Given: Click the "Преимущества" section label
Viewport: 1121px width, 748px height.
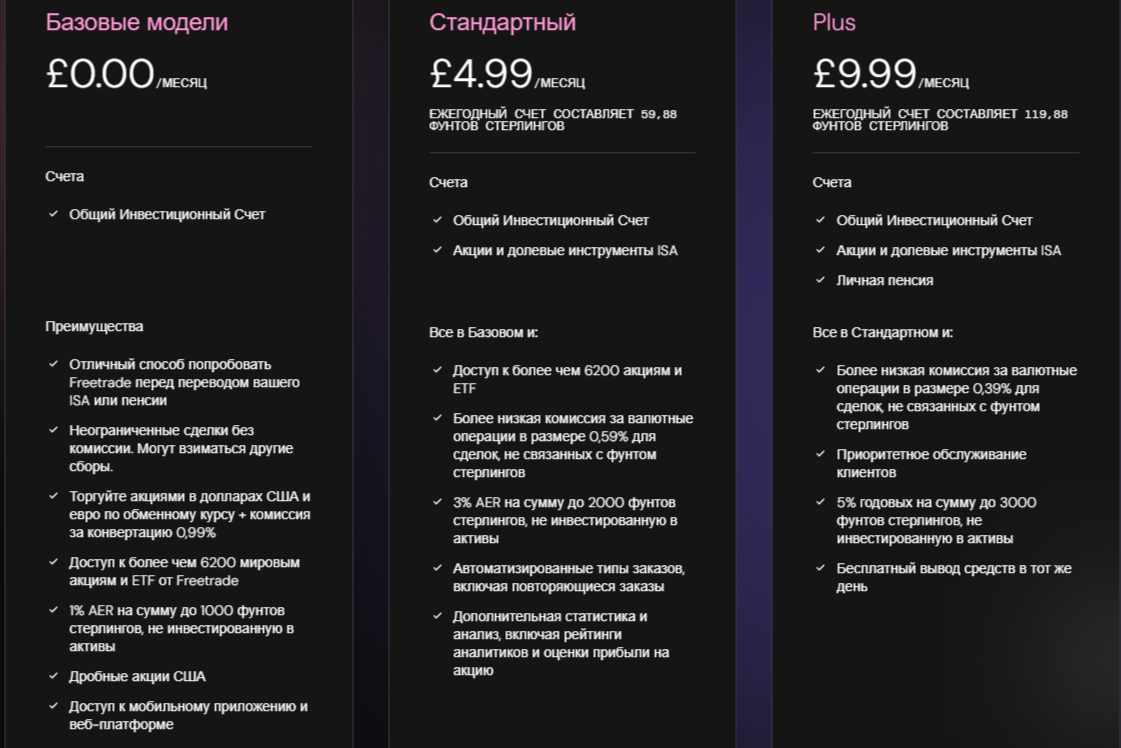Looking at the screenshot, I should tap(94, 327).
